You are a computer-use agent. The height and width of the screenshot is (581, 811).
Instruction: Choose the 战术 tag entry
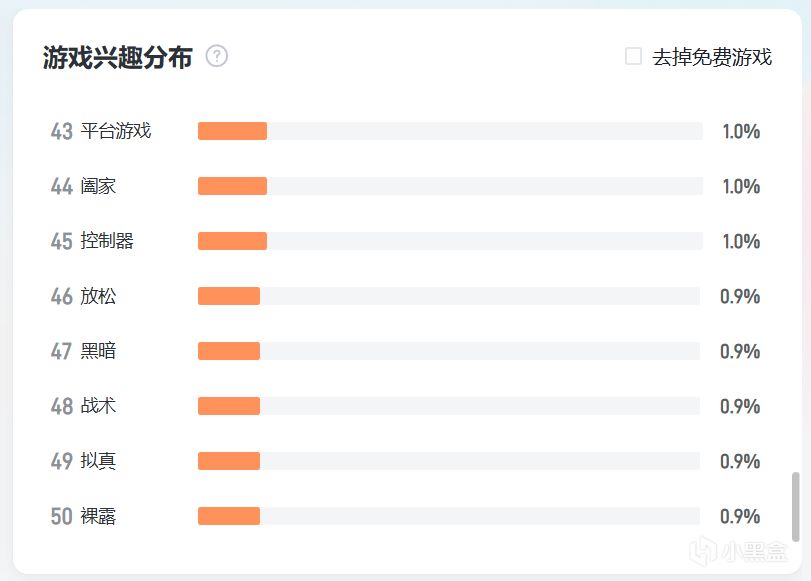click(x=98, y=406)
